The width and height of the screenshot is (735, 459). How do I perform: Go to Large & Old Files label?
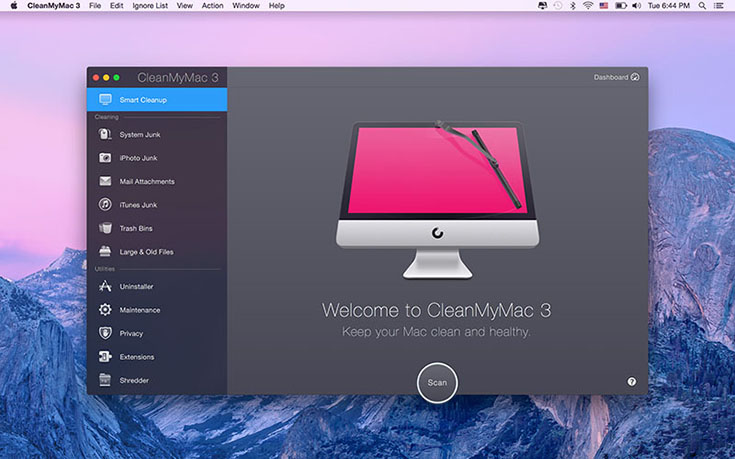click(x=146, y=252)
